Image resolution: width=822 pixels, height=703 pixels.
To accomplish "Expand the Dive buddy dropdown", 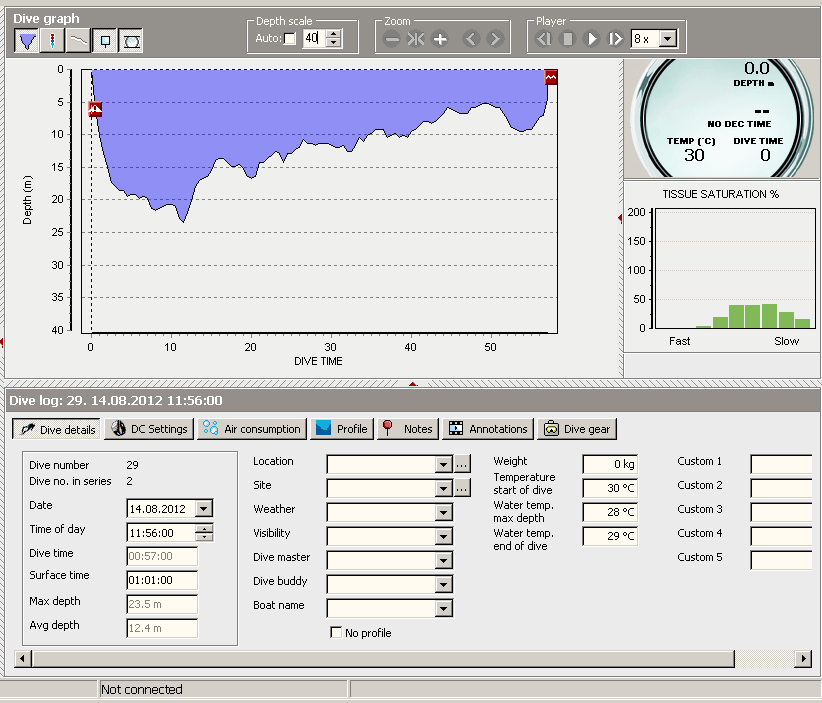I will point(444,584).
